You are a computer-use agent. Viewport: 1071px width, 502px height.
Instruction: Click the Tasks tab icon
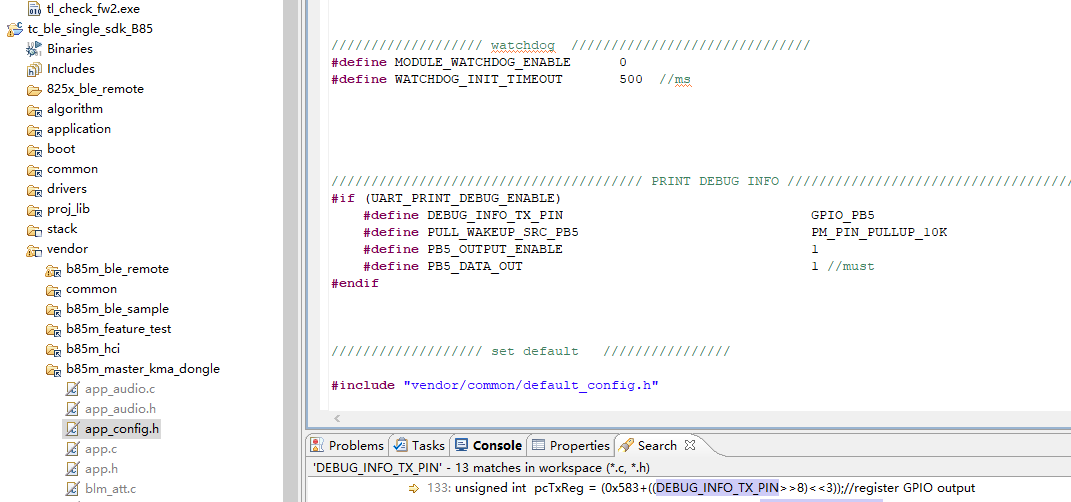point(401,445)
